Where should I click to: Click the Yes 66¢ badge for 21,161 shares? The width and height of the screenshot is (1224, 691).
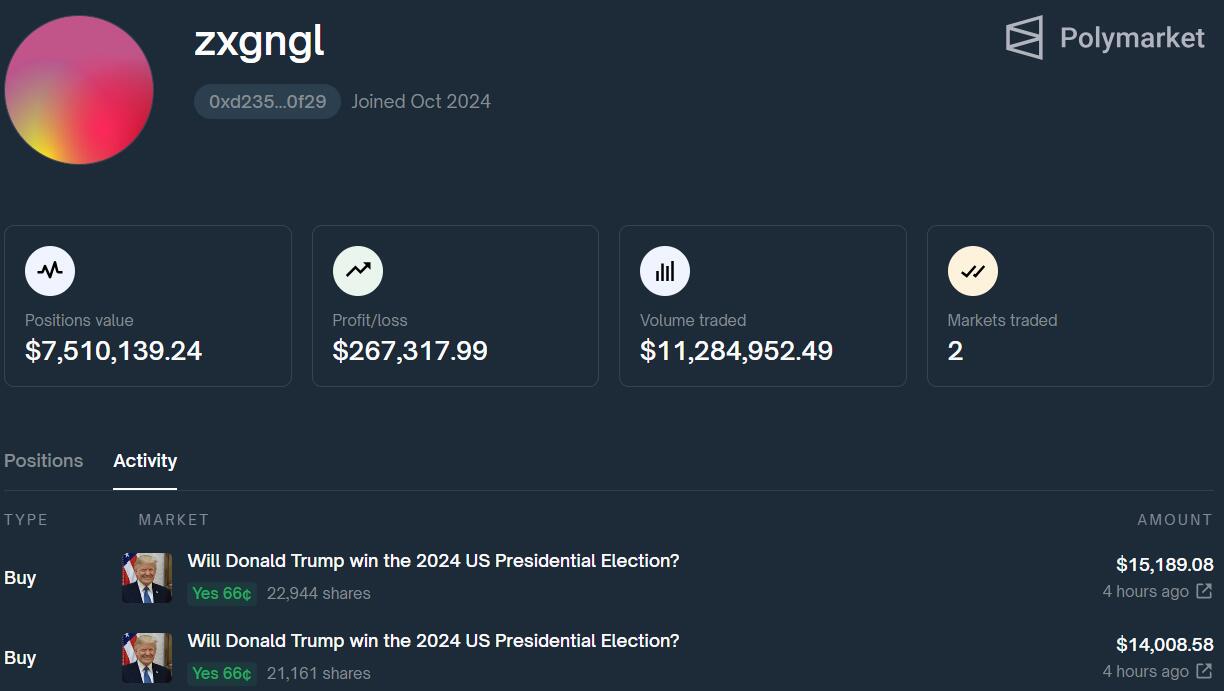pos(222,674)
